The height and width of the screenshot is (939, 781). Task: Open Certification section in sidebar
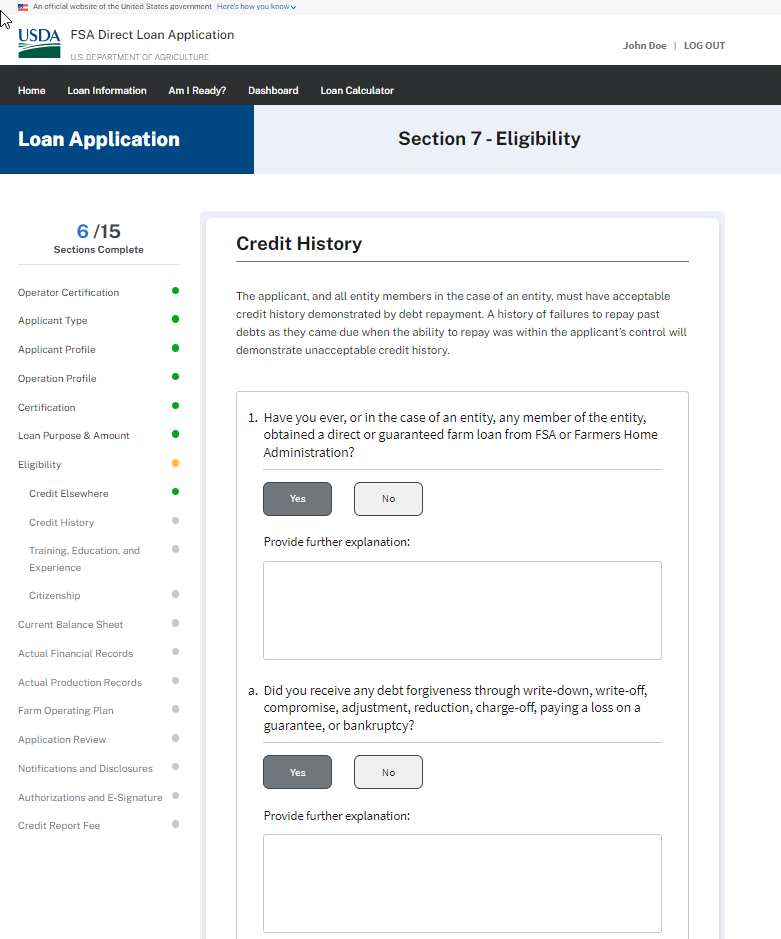pyautogui.click(x=47, y=407)
